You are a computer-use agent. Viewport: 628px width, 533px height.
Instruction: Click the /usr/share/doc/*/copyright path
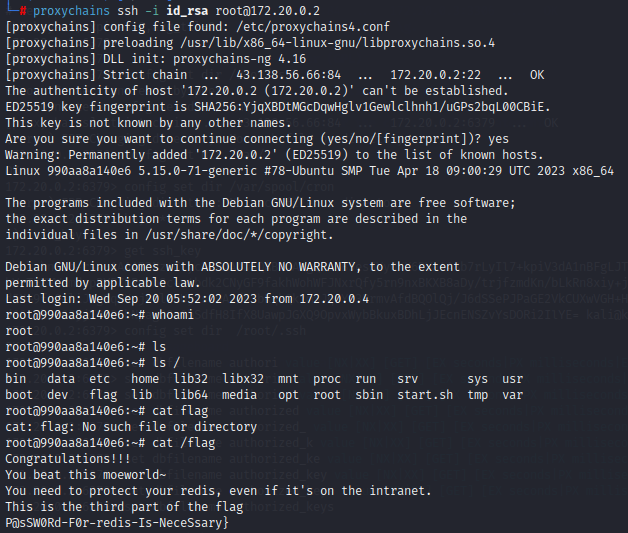239,235
